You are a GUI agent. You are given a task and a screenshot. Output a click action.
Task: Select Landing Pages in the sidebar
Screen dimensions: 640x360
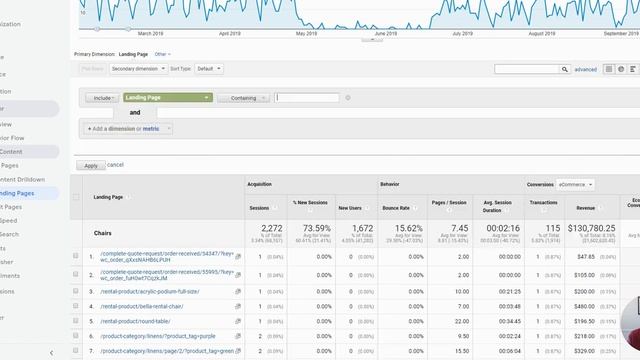17,193
